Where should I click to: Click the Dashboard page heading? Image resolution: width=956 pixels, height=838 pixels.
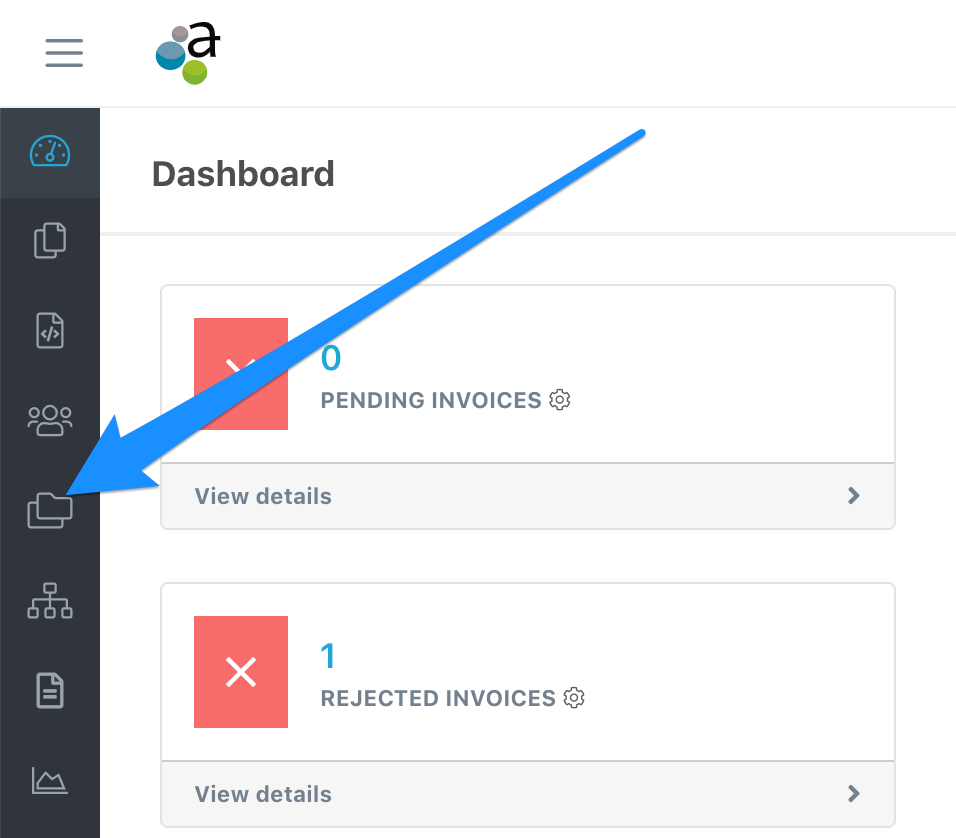click(243, 174)
